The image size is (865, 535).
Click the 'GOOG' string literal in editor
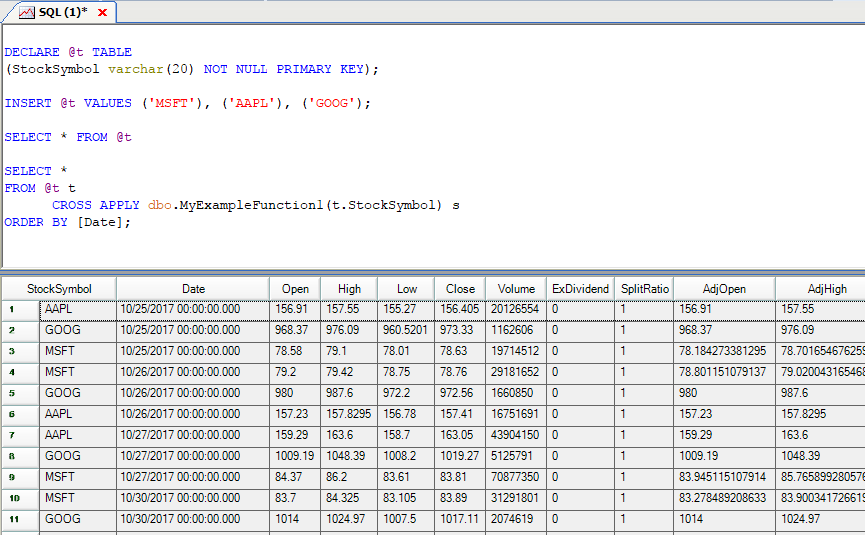(x=332, y=104)
